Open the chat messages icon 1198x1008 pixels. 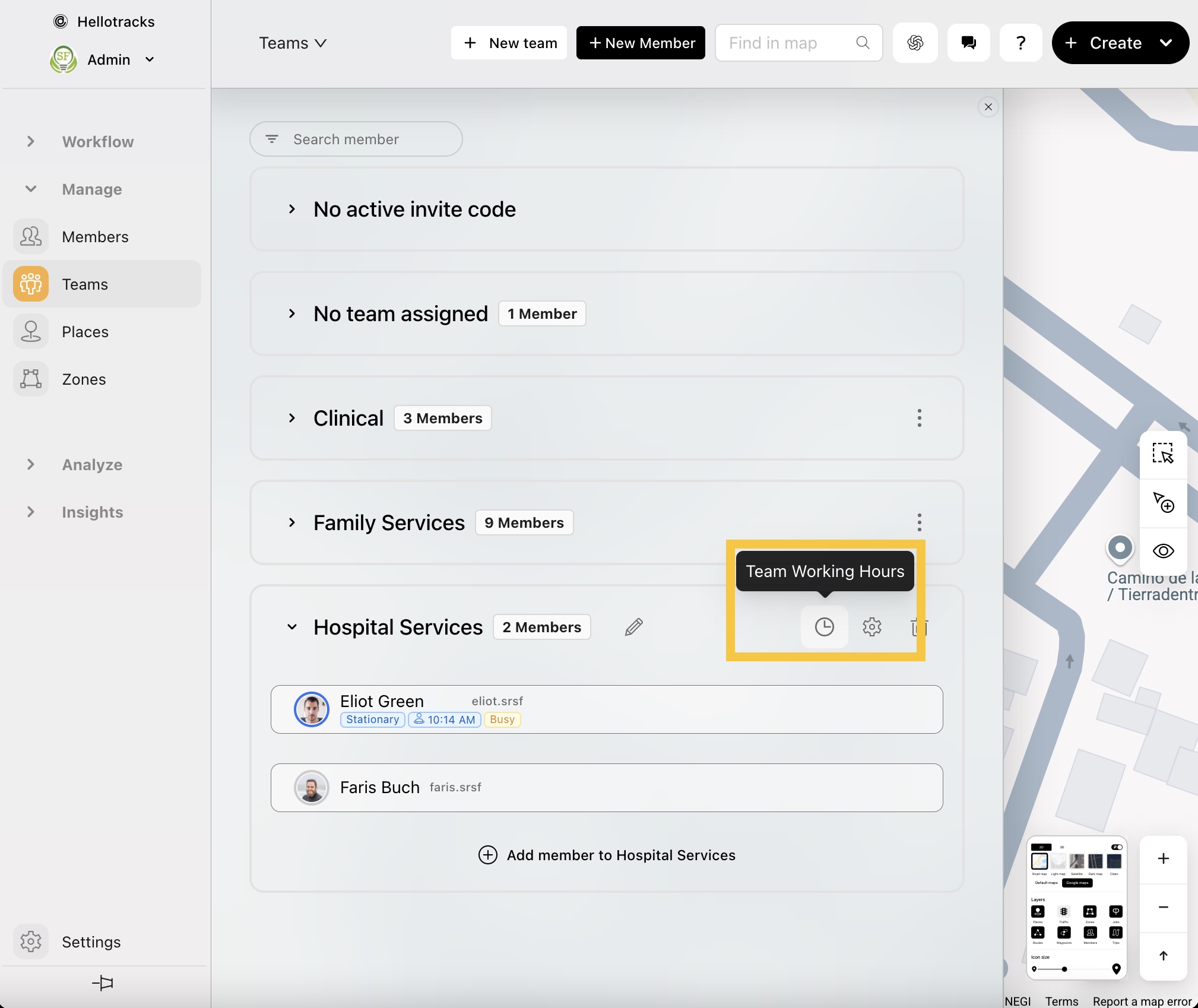968,43
